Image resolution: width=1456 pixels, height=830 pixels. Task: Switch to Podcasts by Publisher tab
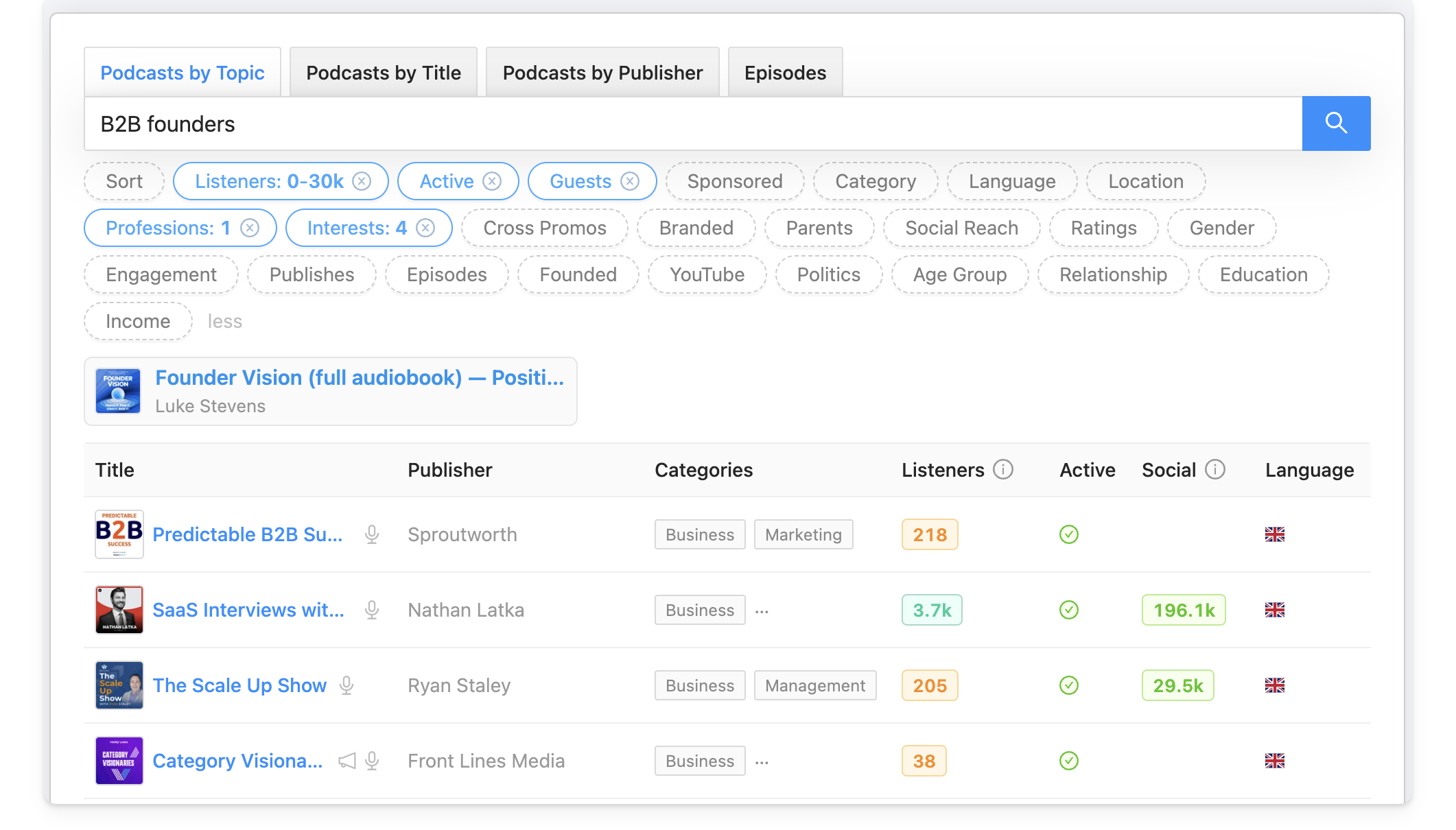(602, 73)
